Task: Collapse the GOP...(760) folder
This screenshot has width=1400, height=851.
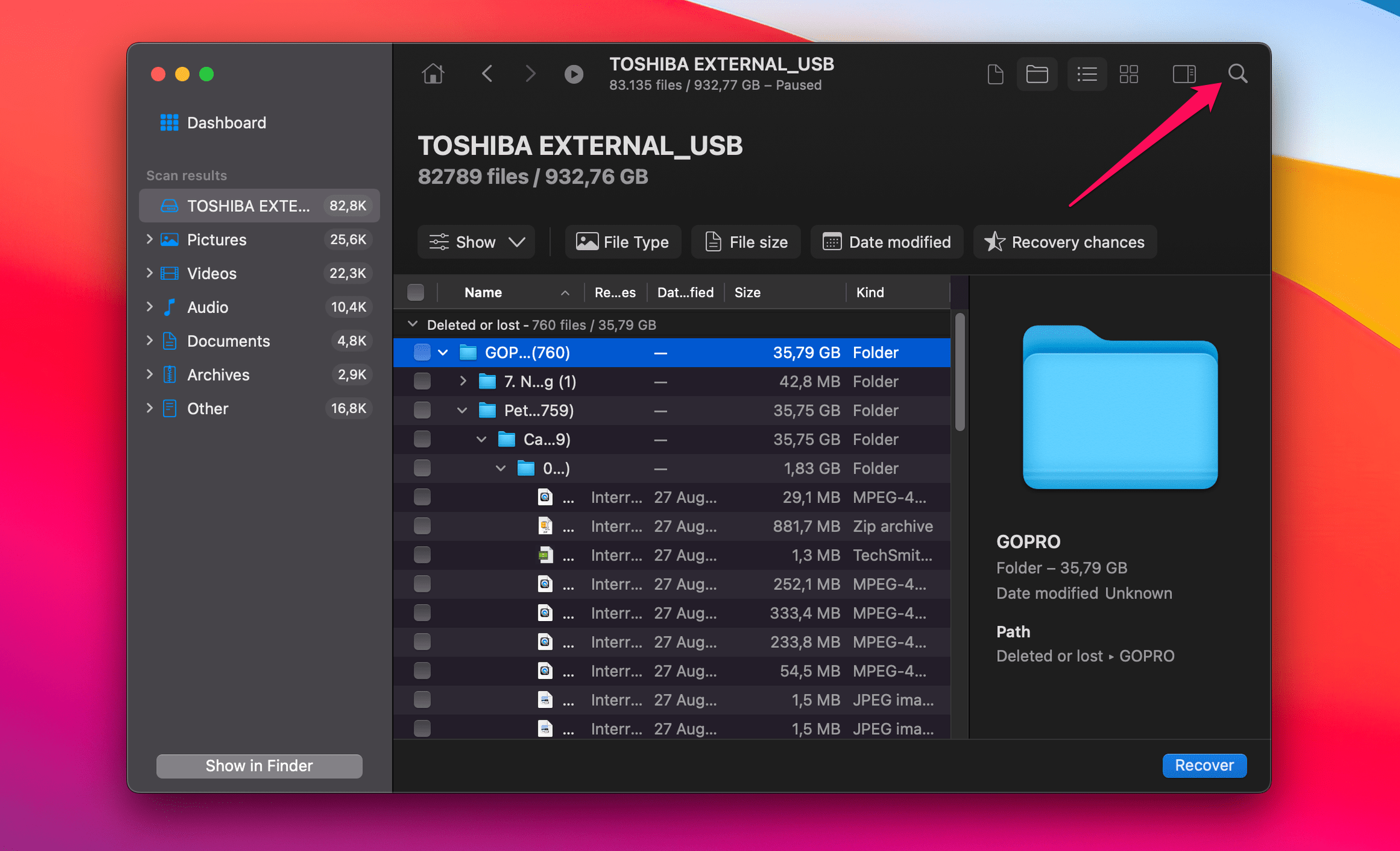Action: coord(443,352)
